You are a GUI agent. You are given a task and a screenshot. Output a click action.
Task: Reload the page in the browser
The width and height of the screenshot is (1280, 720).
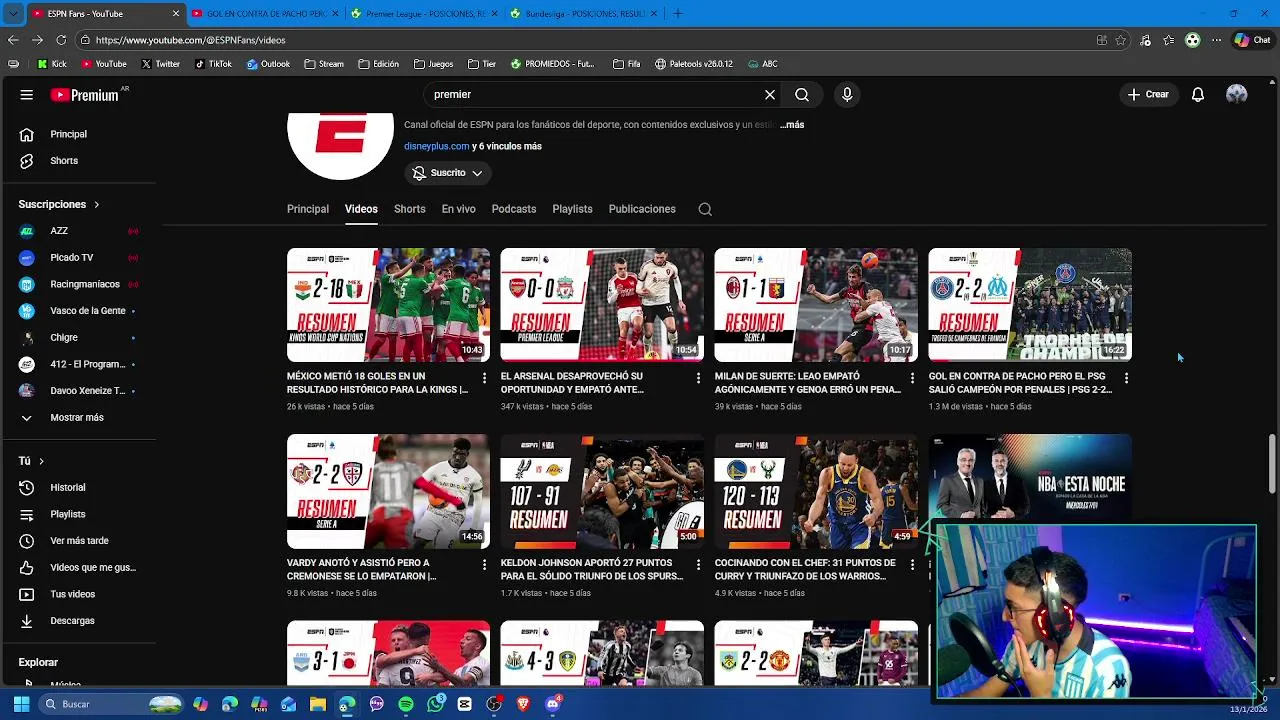click(61, 40)
